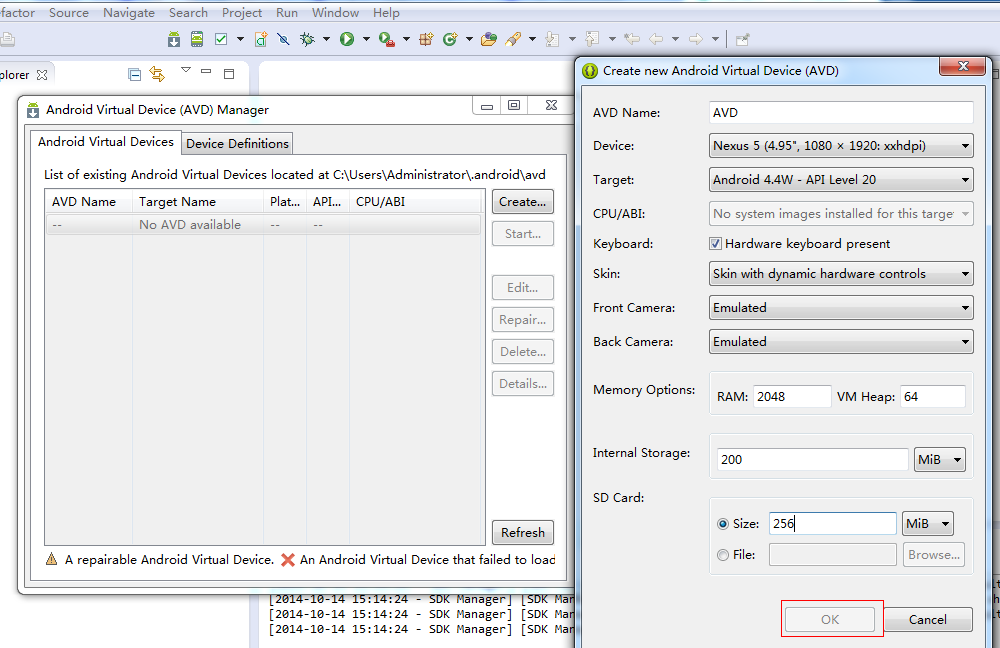This screenshot has height=648, width=1000.
Task: Click the Create... button in AVD Manager
Action: tap(523, 202)
